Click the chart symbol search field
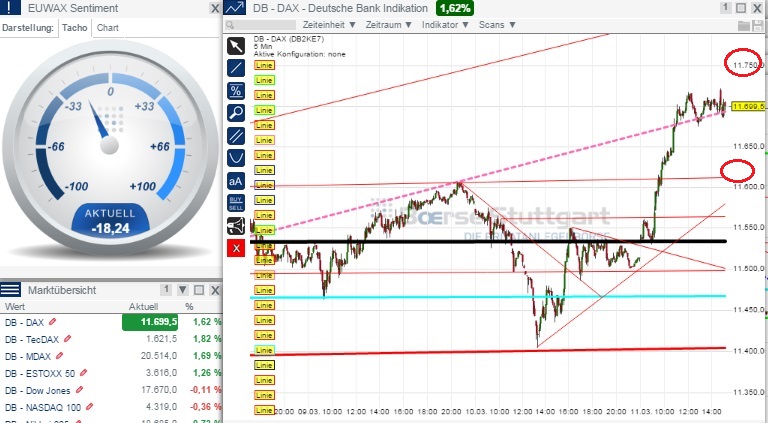The image size is (768, 423). coord(260,25)
